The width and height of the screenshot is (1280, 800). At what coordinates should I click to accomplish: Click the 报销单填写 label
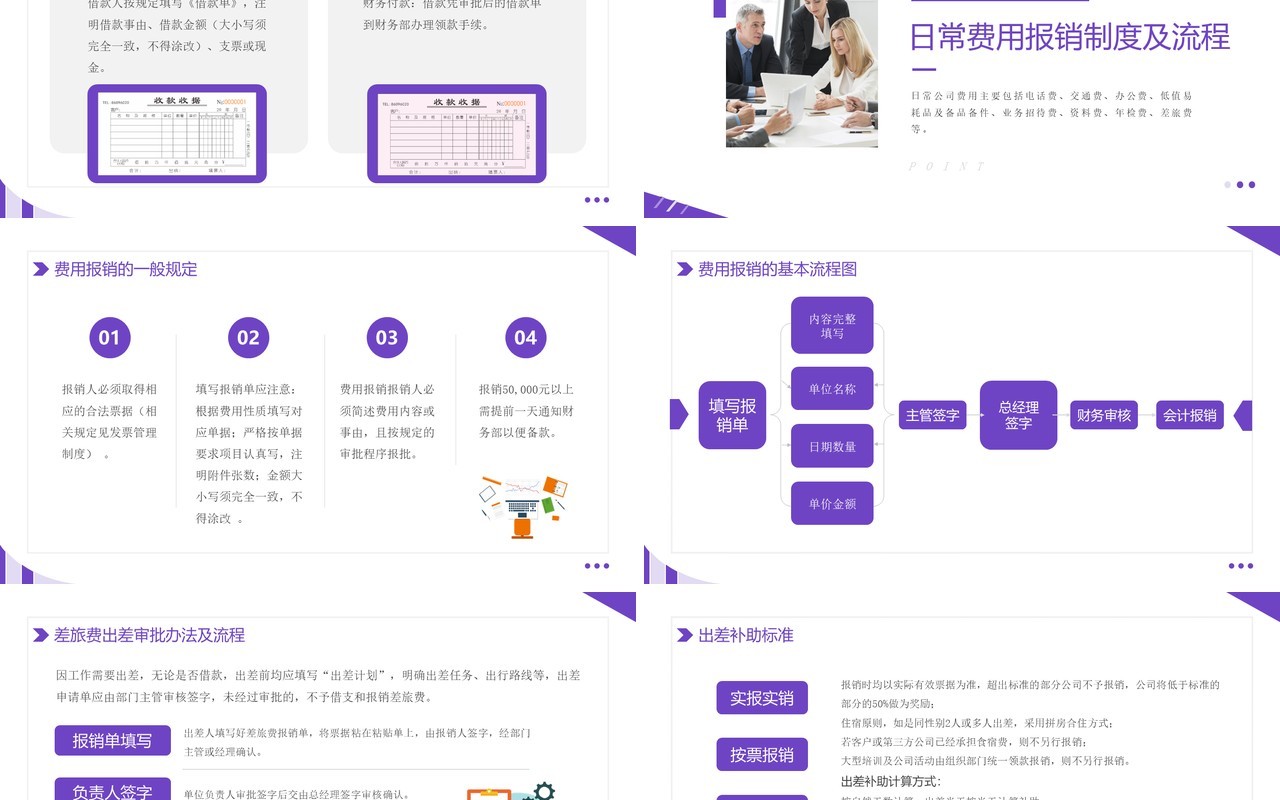[x=113, y=741]
